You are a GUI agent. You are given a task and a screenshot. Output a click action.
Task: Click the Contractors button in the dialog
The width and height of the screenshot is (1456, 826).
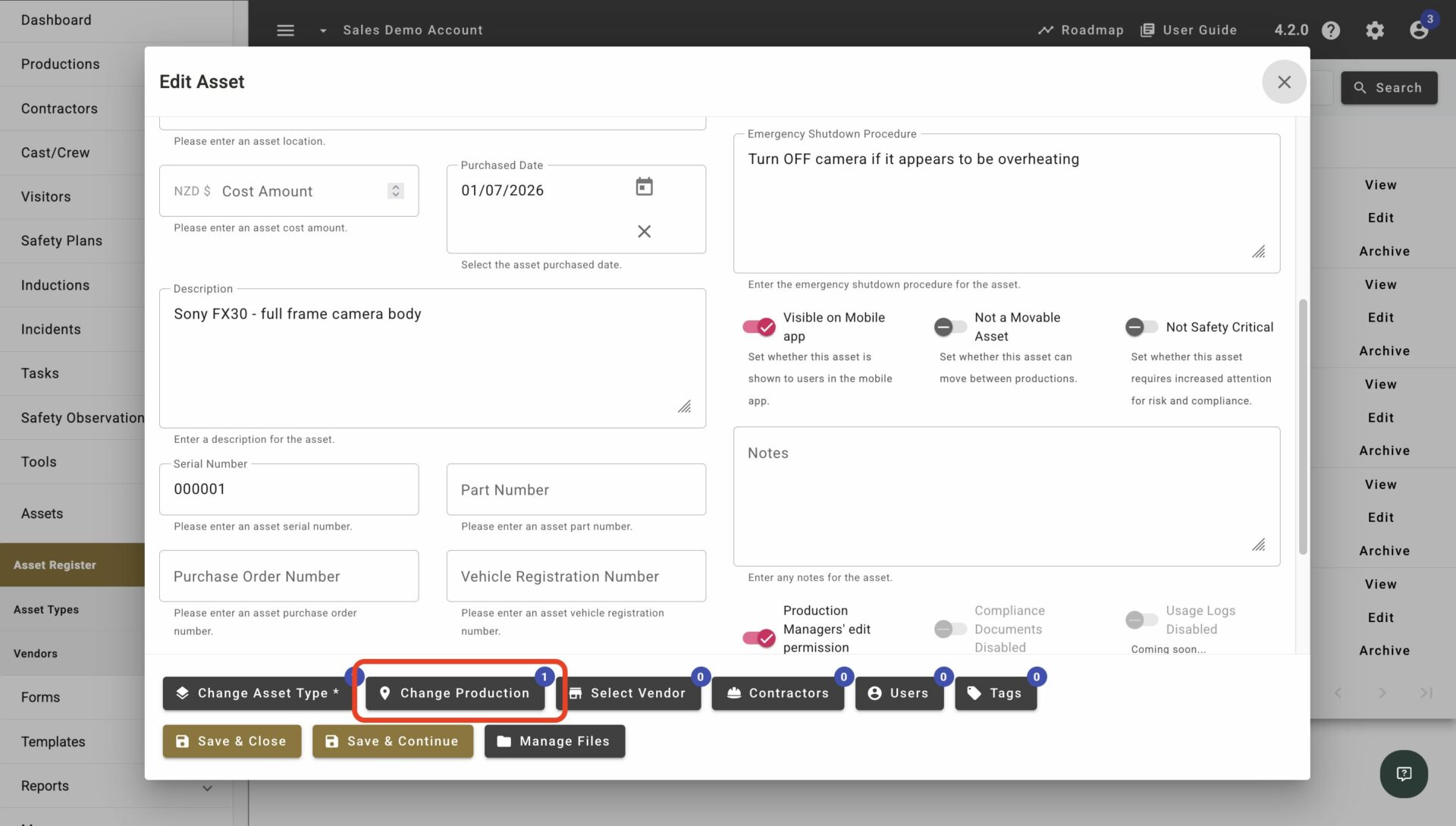(x=778, y=693)
